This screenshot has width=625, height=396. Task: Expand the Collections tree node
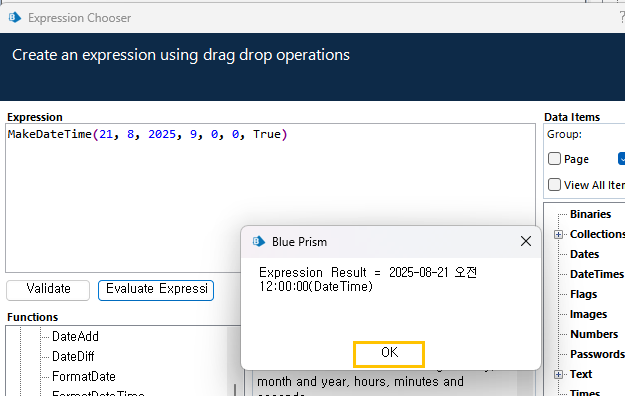pos(558,234)
